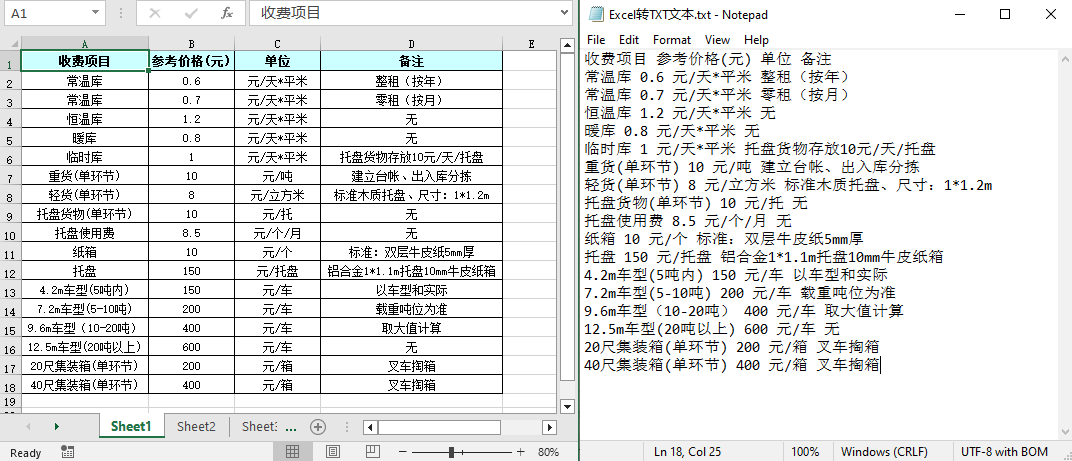Open Notepad Format menu
Viewport: 1072px width, 461px height.
coord(672,40)
